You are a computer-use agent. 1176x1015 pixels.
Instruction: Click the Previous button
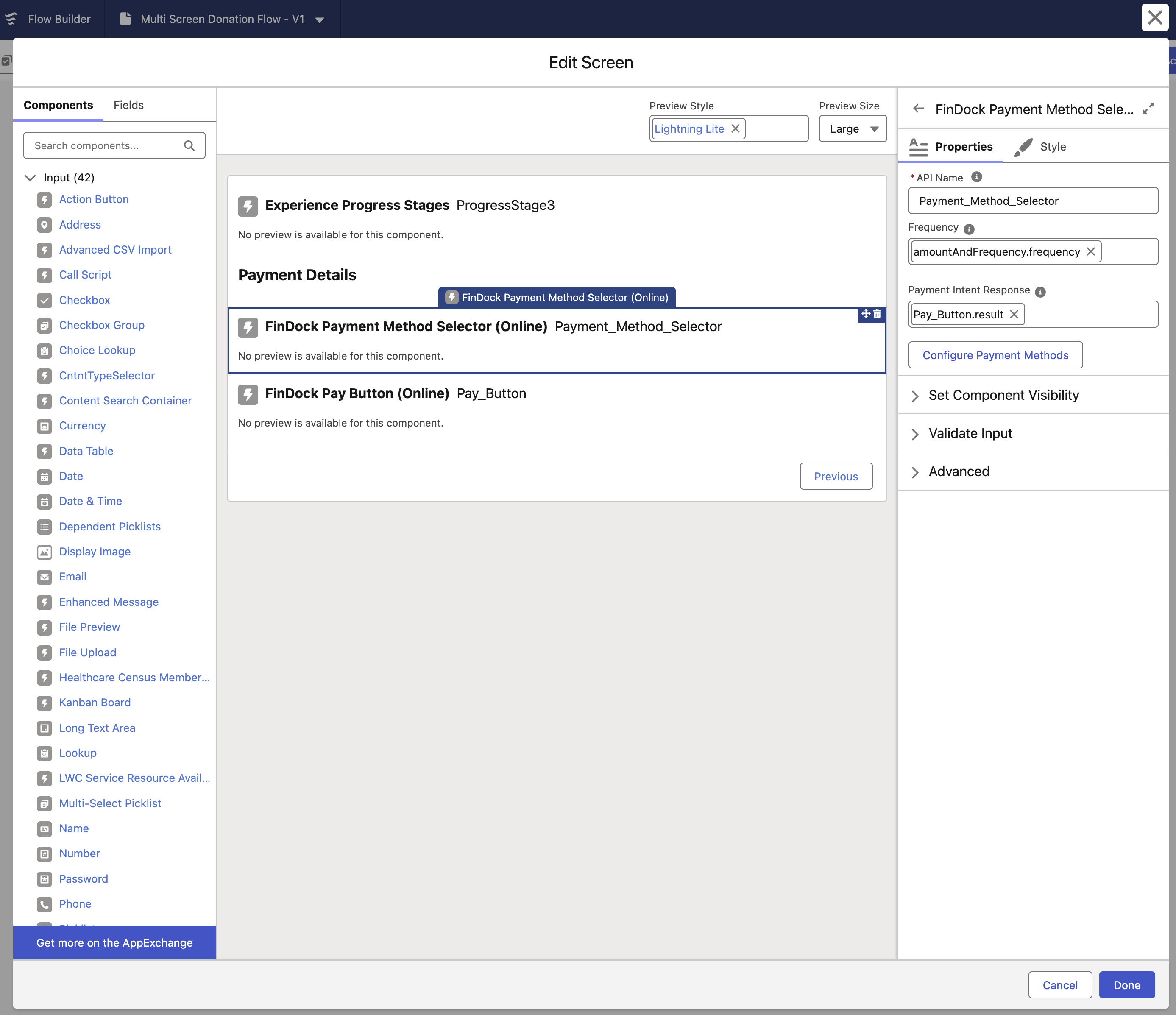836,476
